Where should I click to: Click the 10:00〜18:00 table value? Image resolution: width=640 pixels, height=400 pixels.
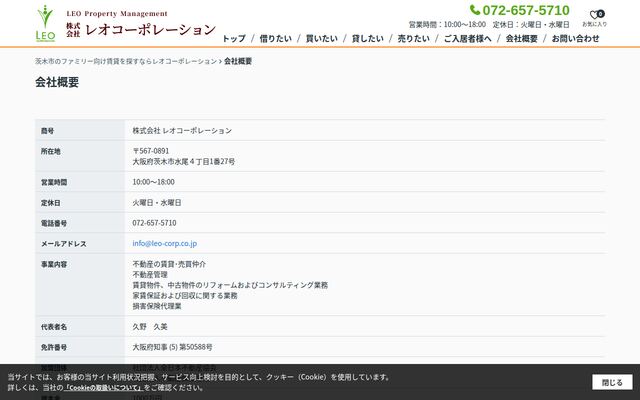[x=153, y=182]
